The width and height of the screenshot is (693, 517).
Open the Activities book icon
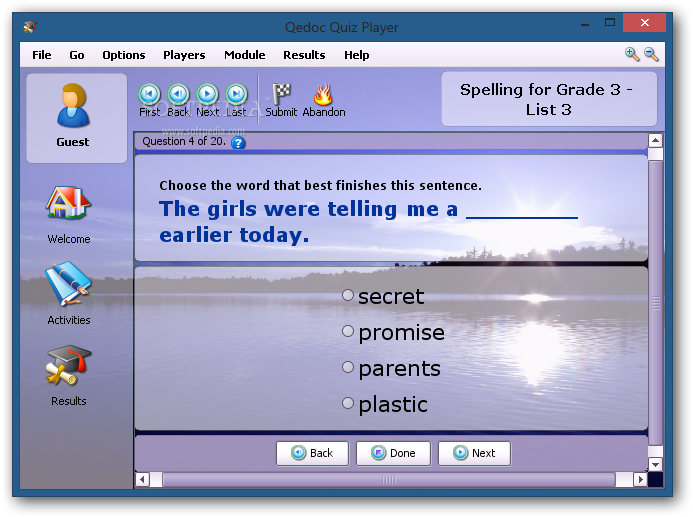(69, 283)
